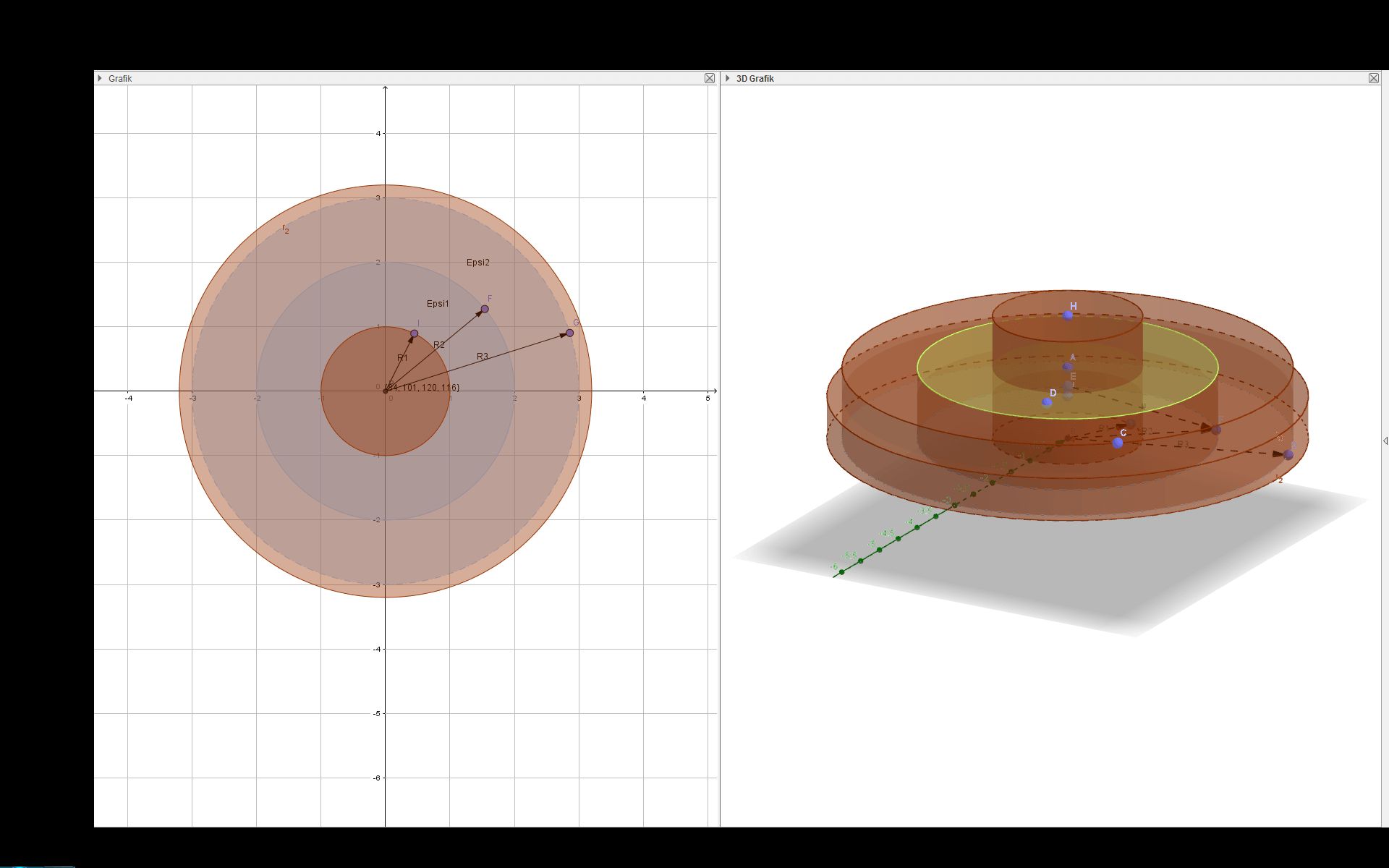The height and width of the screenshot is (868, 1389).
Task: Click point C in the 3D view
Action: [1118, 442]
